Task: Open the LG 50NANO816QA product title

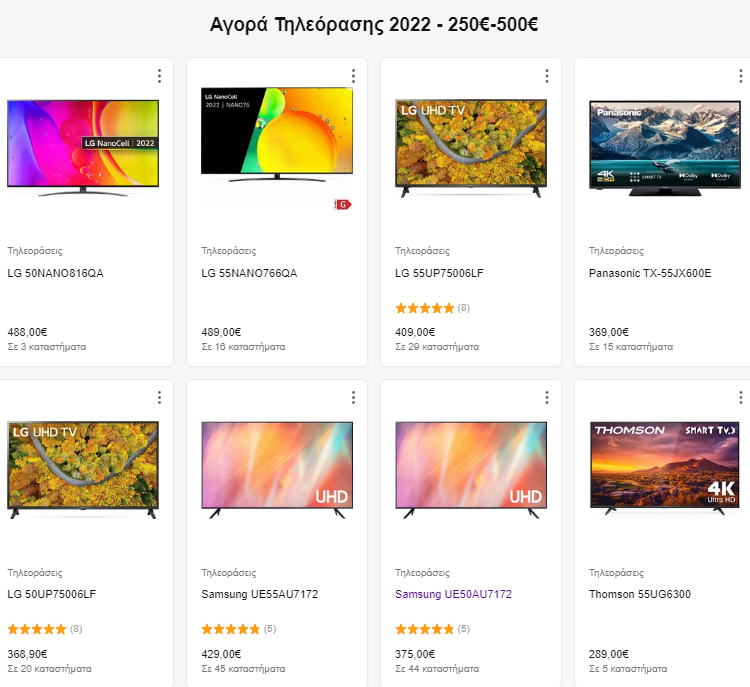Action: pos(55,273)
